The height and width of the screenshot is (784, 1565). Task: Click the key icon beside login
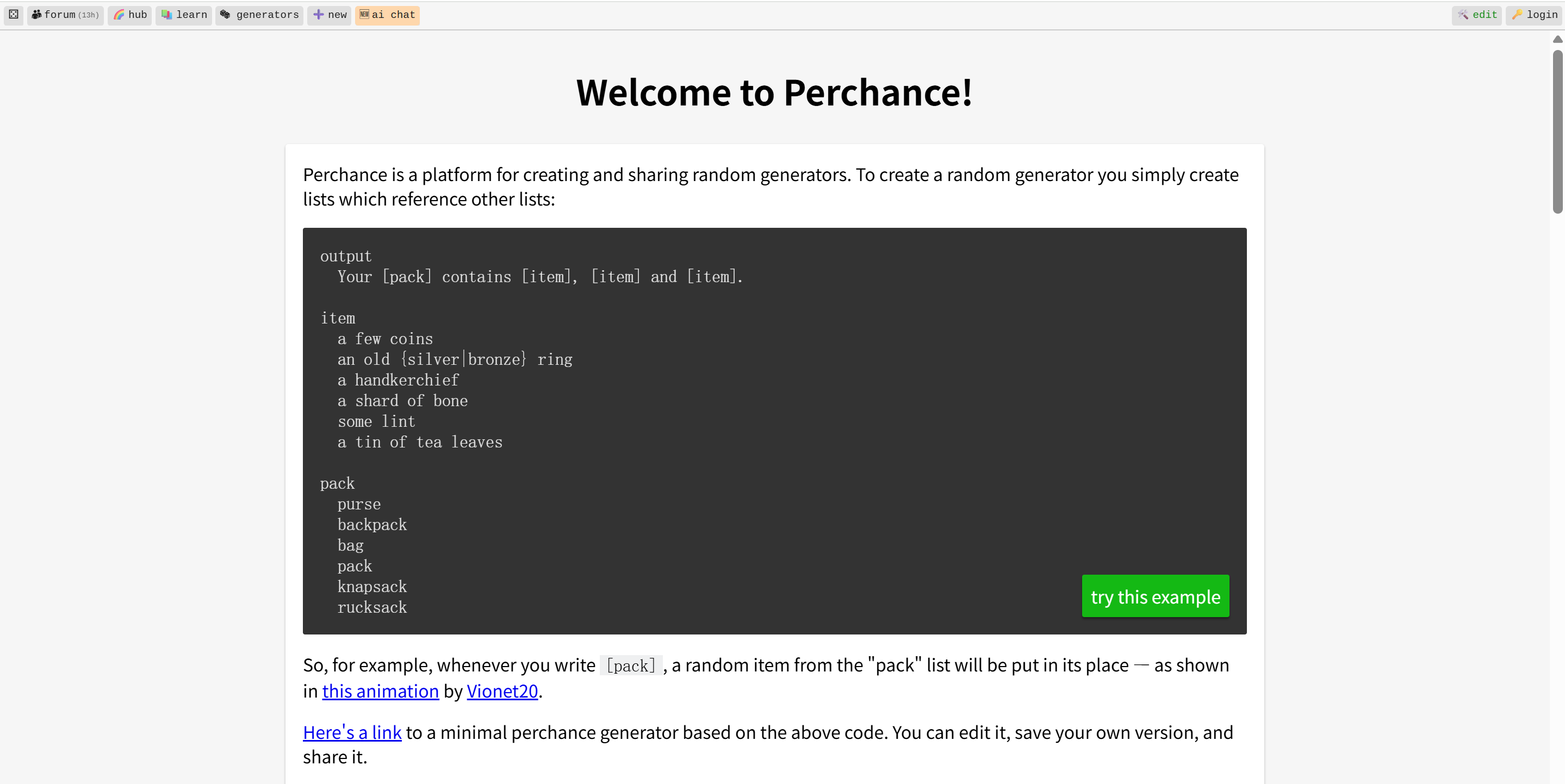click(1517, 15)
